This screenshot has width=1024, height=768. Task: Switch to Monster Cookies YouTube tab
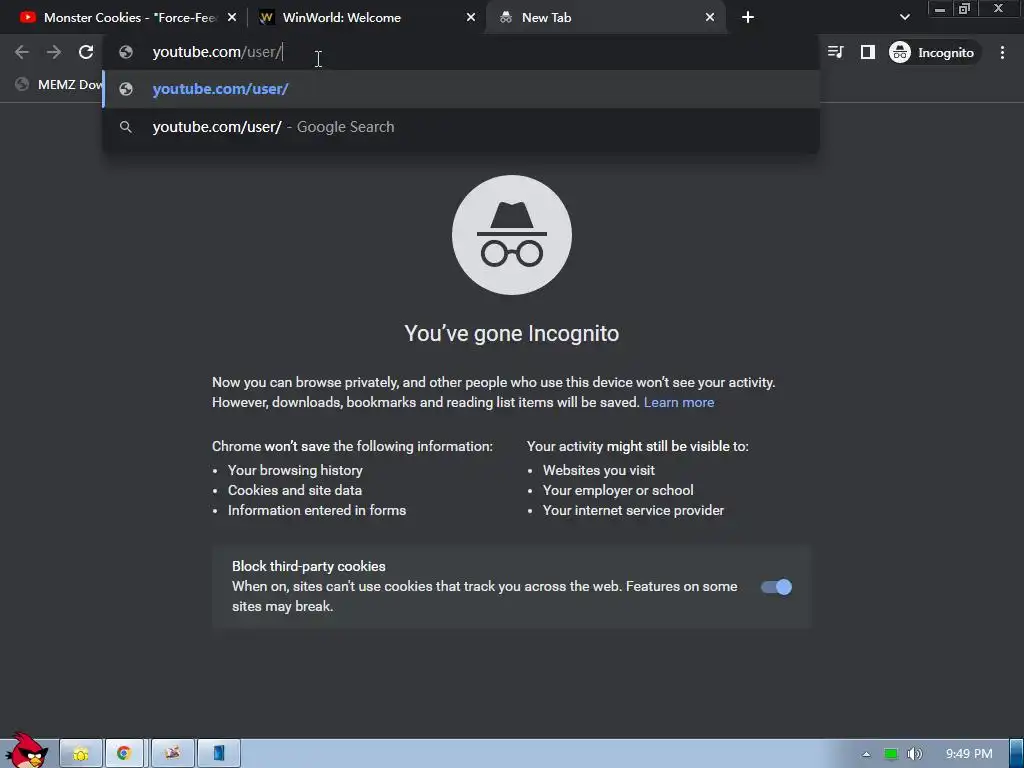(x=129, y=18)
